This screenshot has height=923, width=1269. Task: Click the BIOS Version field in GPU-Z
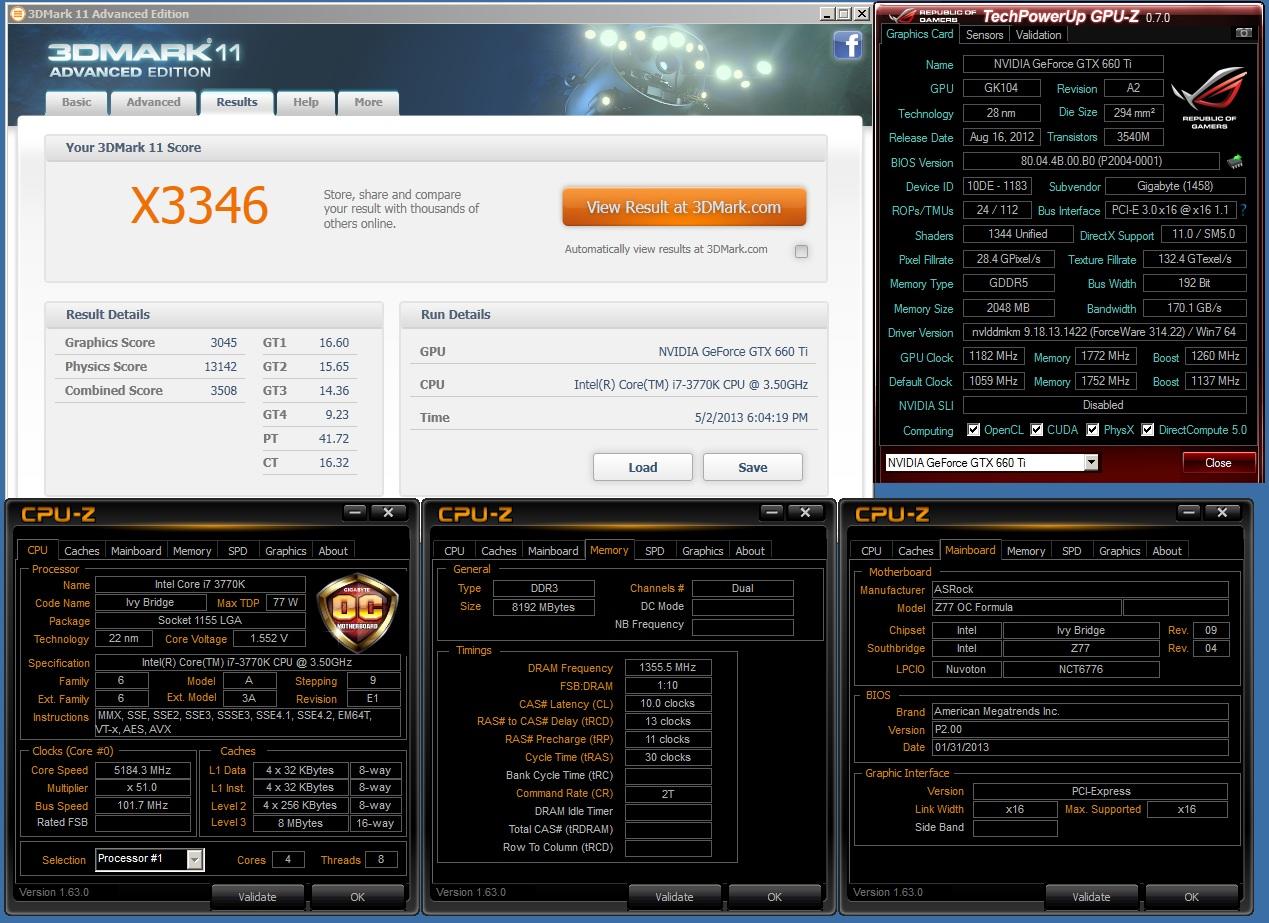pos(1091,161)
